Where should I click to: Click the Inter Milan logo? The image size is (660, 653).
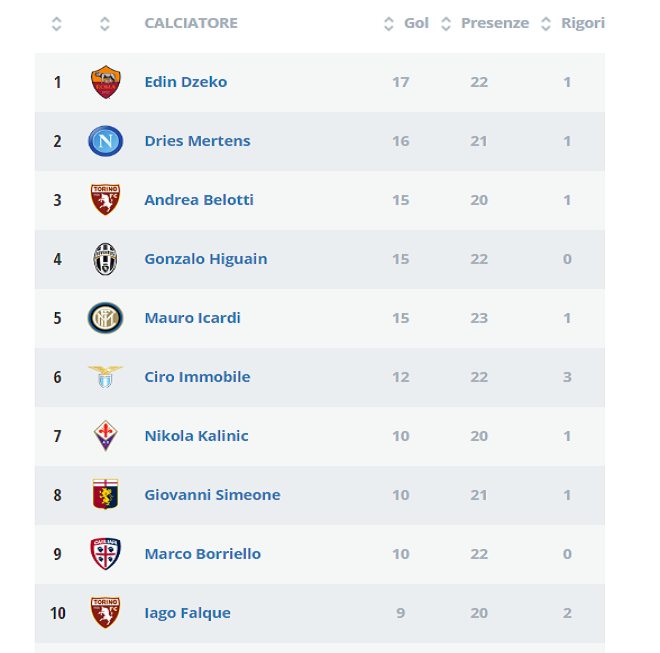pos(105,318)
